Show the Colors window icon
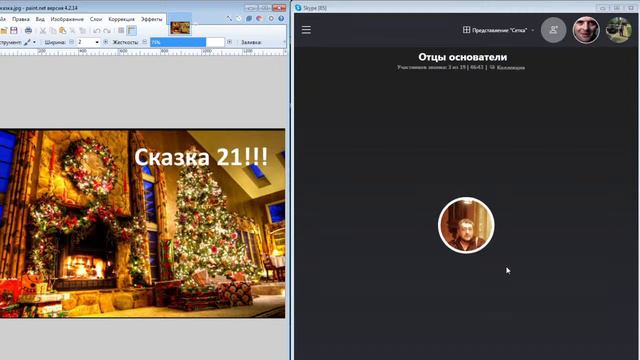The image size is (640, 360). point(259,18)
